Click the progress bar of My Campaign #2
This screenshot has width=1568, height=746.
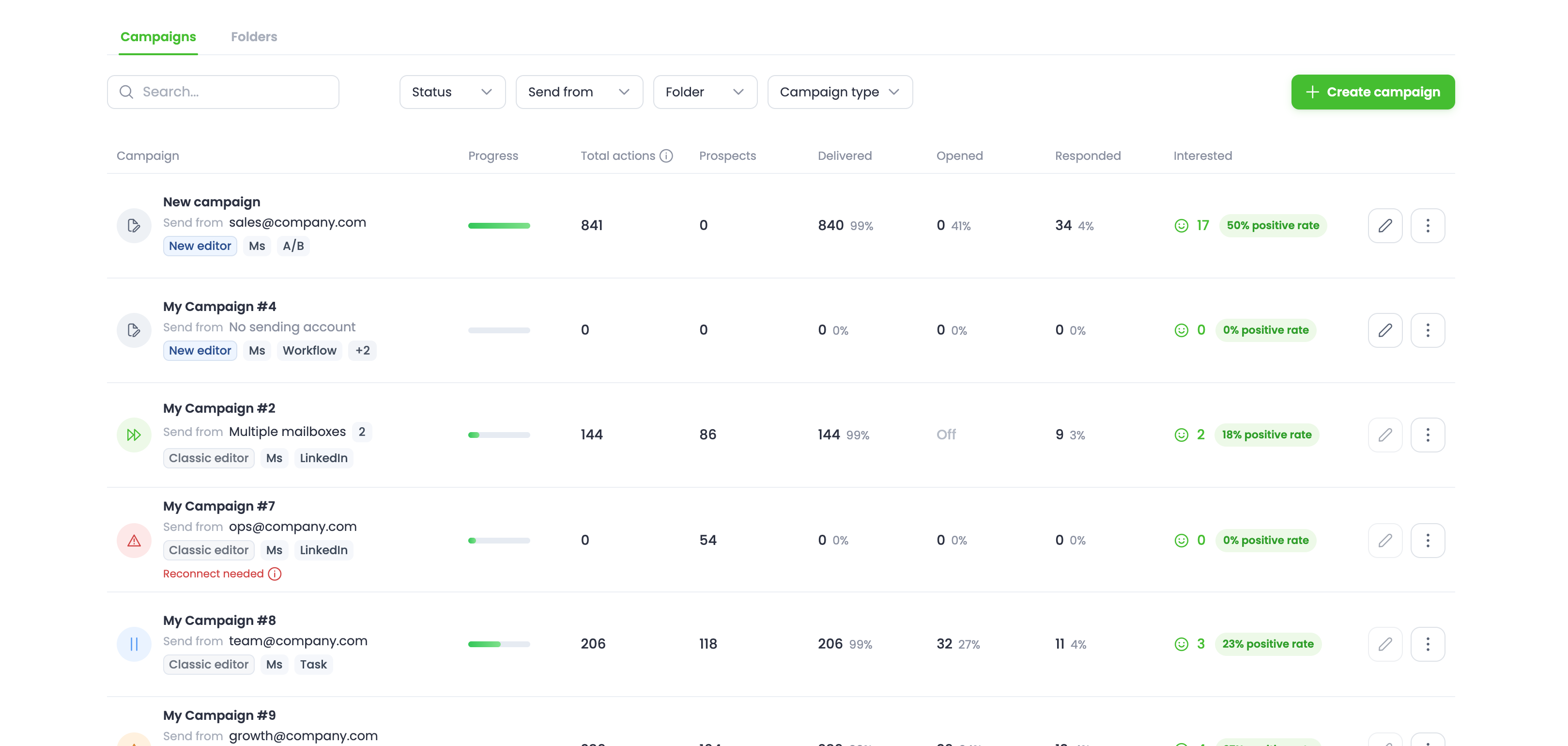point(498,435)
